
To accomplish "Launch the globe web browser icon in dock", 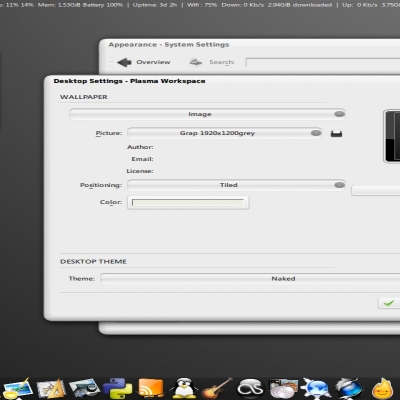I will (316, 389).
